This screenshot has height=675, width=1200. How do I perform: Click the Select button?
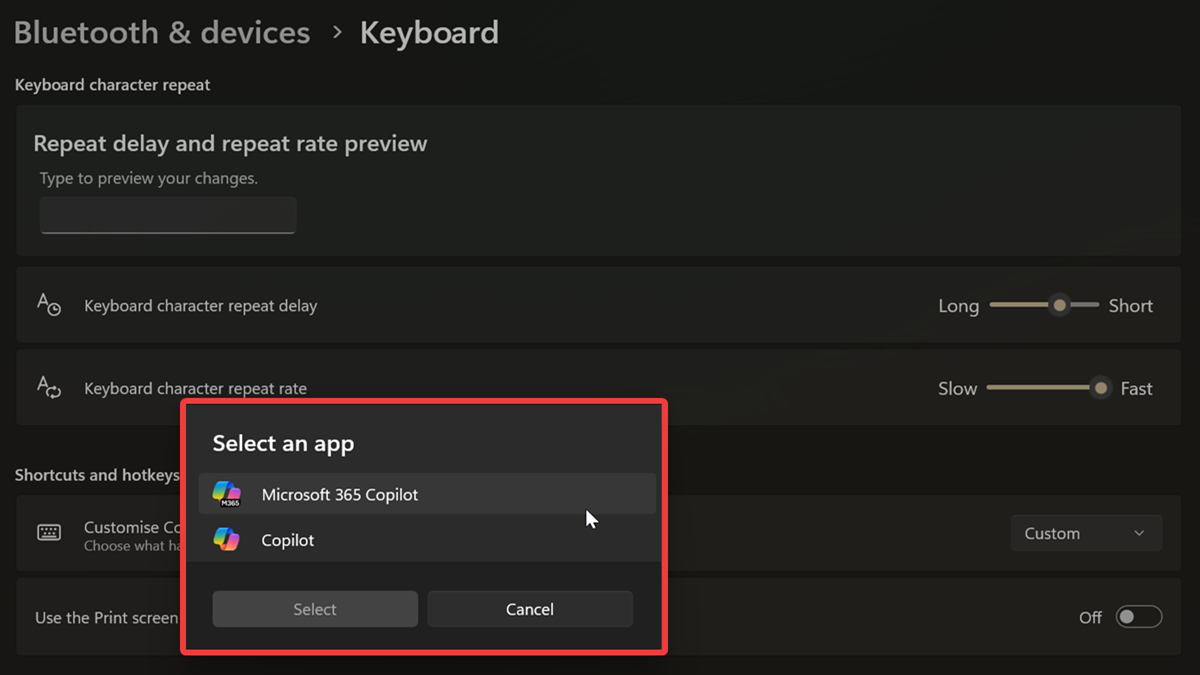tap(315, 609)
